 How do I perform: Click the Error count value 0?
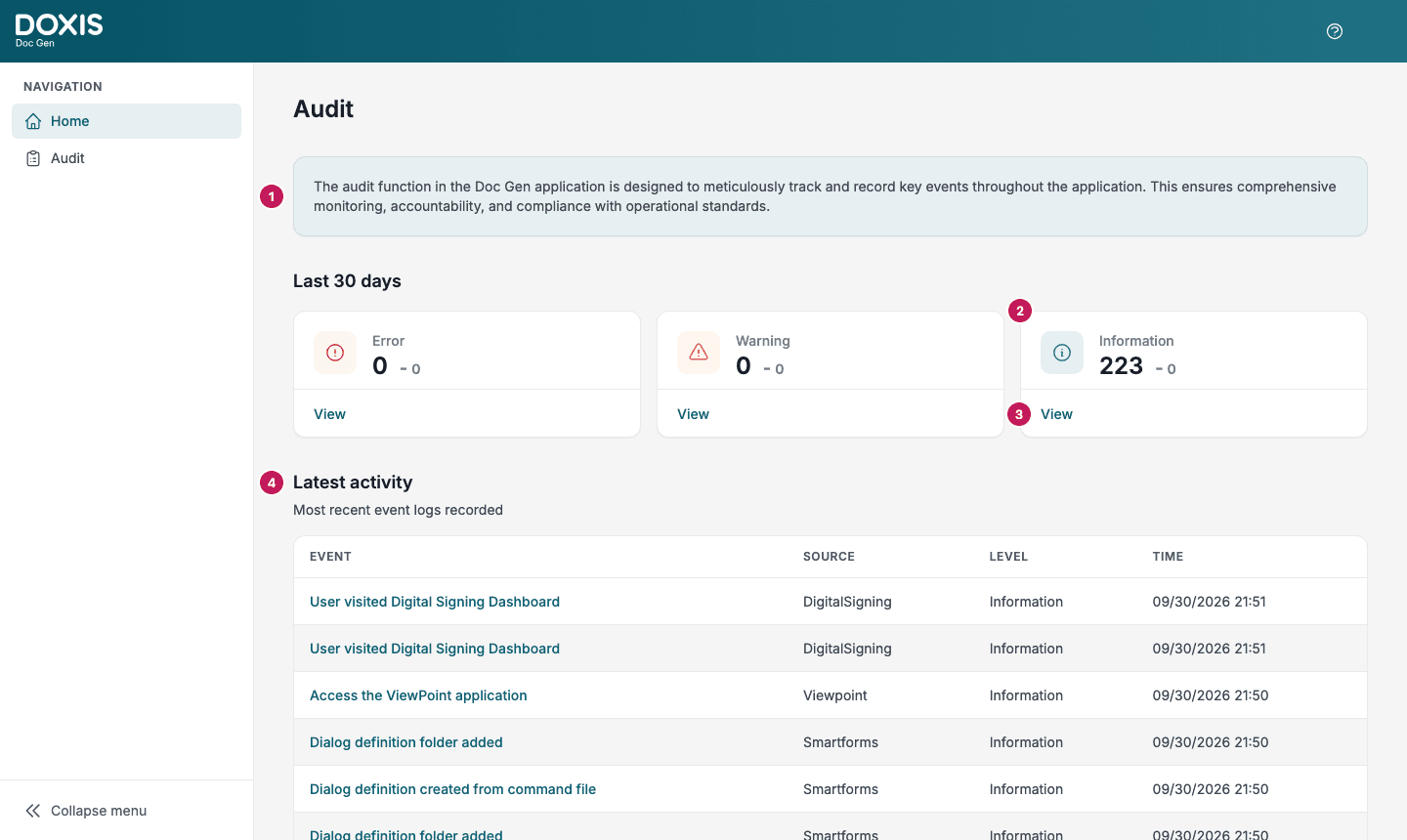click(x=380, y=366)
